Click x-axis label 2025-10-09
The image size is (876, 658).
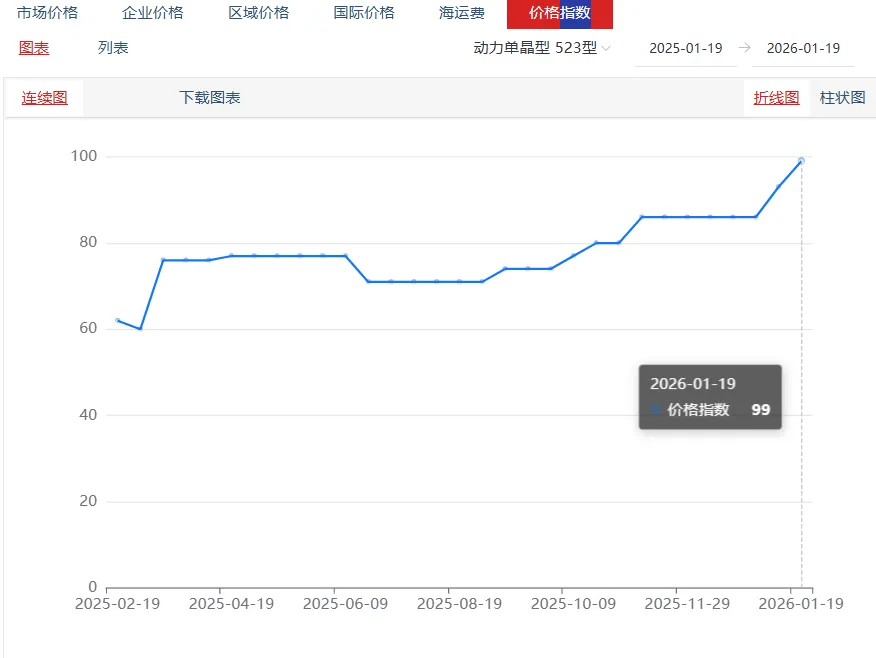coord(573,604)
